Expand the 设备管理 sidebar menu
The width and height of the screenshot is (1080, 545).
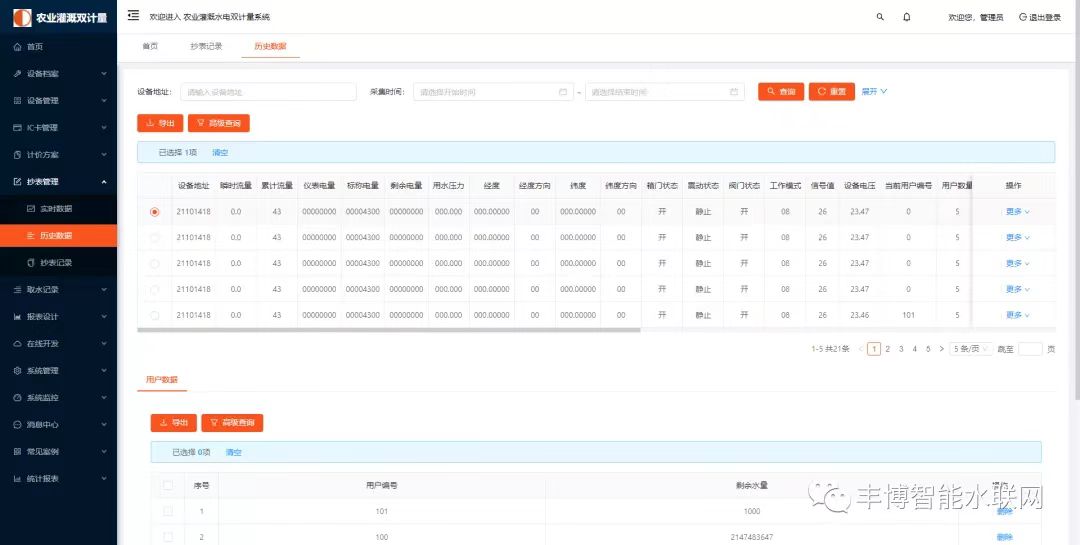[58, 101]
